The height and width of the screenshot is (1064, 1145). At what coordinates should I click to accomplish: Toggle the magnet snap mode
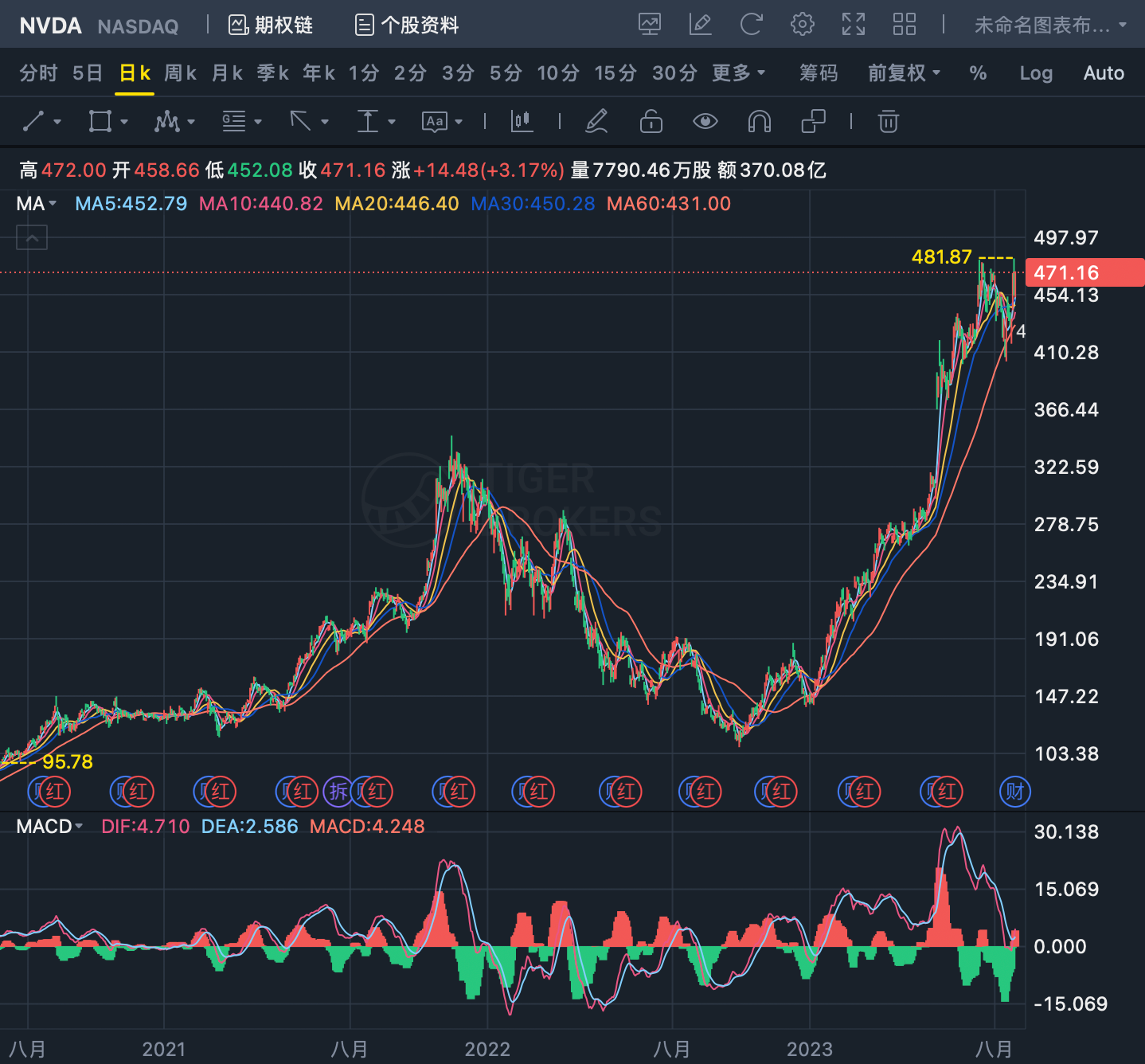click(x=760, y=121)
